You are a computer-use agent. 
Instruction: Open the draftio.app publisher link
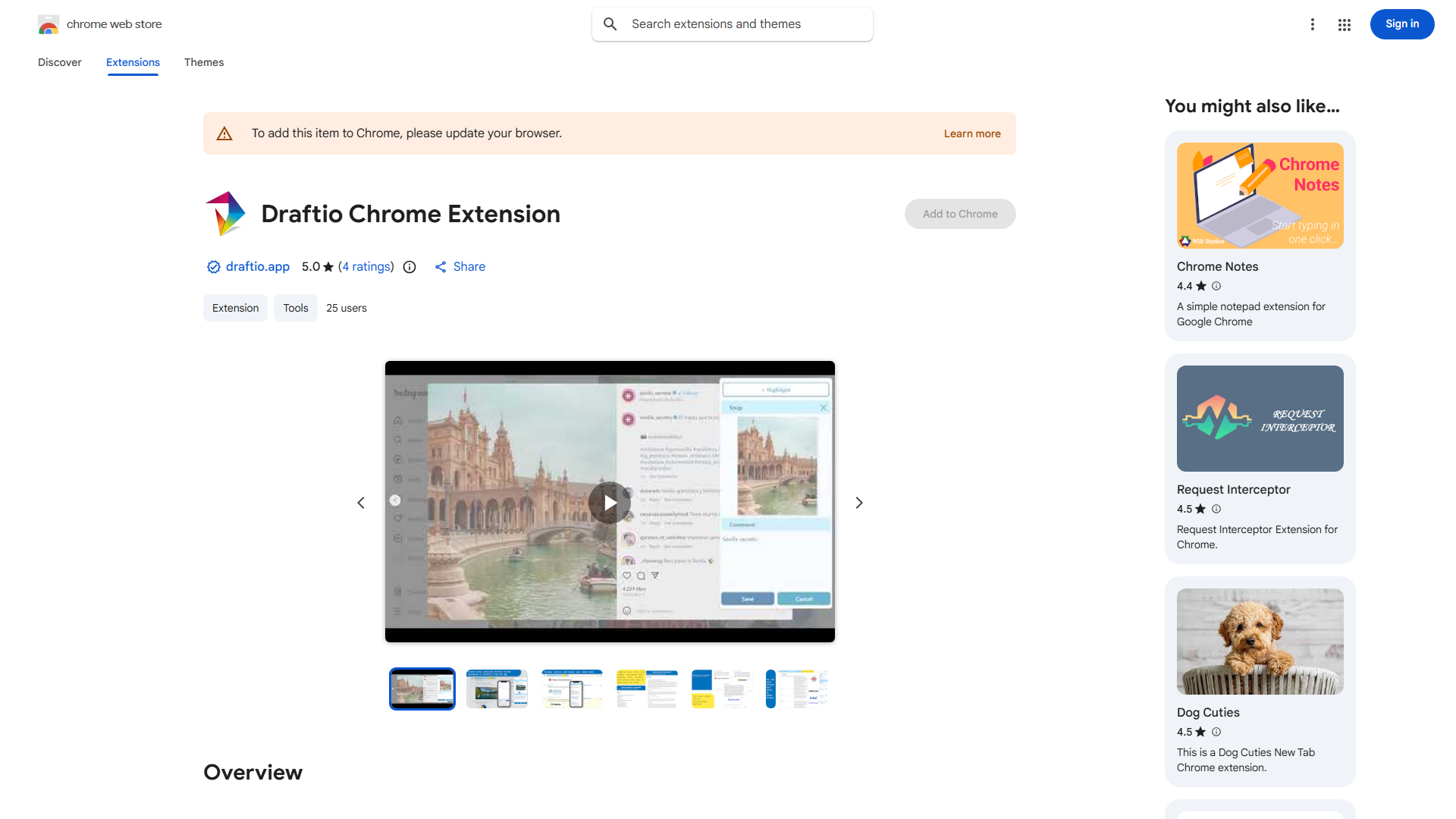pyautogui.click(x=257, y=267)
